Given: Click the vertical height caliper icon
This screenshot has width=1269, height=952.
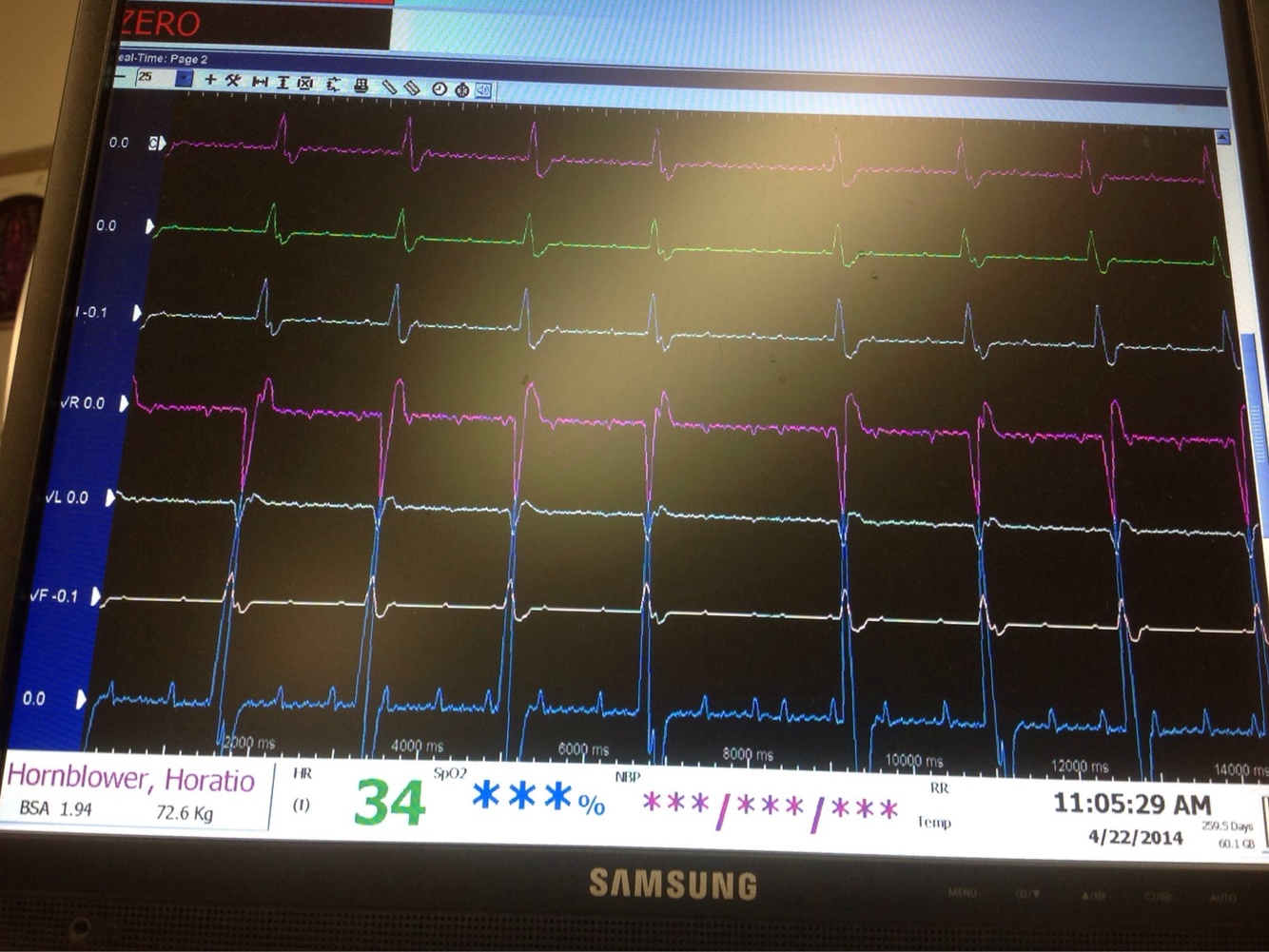Looking at the screenshot, I should (x=283, y=83).
